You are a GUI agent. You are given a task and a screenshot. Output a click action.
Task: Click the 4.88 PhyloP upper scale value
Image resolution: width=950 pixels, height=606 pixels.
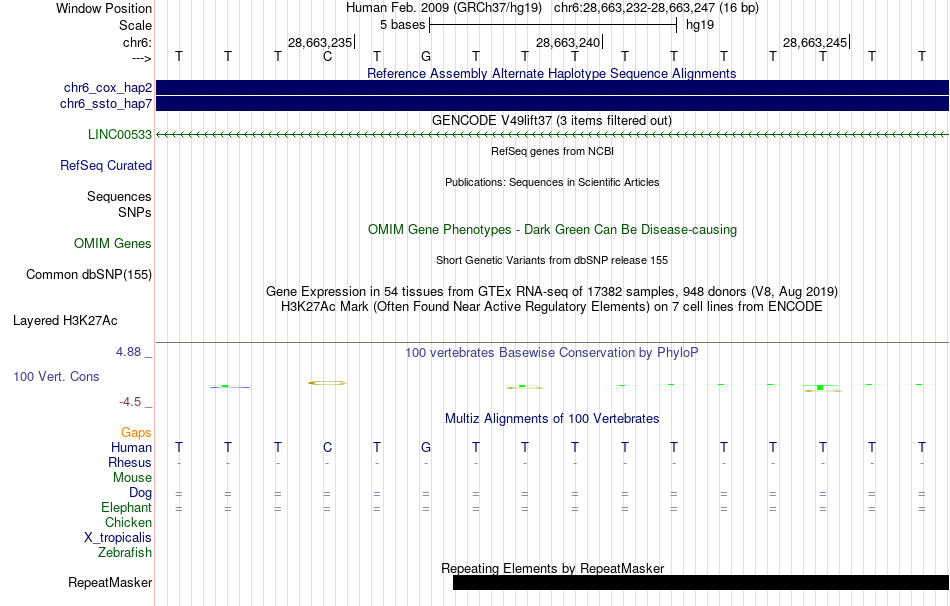[129, 352]
